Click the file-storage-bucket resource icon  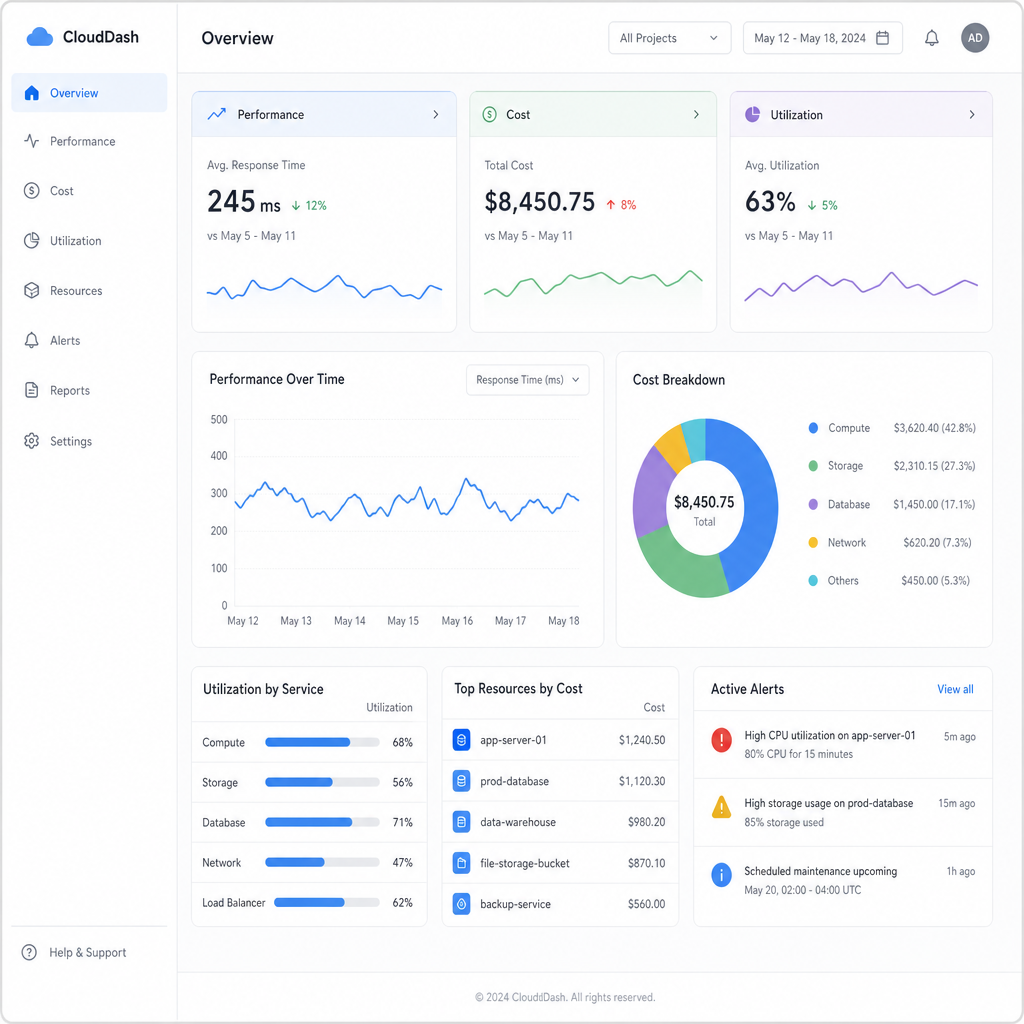point(462,863)
